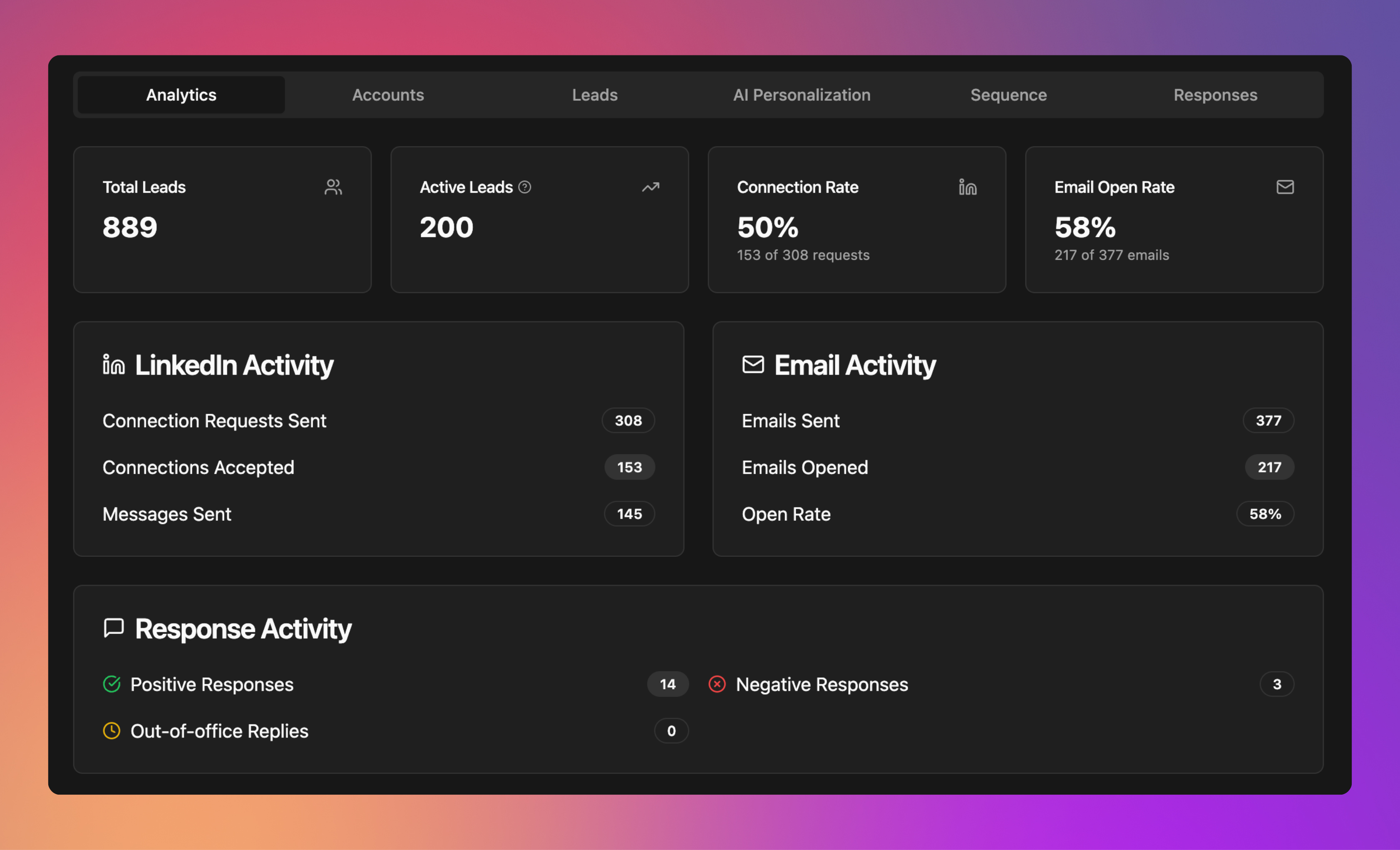Click yellow clock icon for Out-of-office Replies
This screenshot has height=850, width=1400.
click(112, 731)
